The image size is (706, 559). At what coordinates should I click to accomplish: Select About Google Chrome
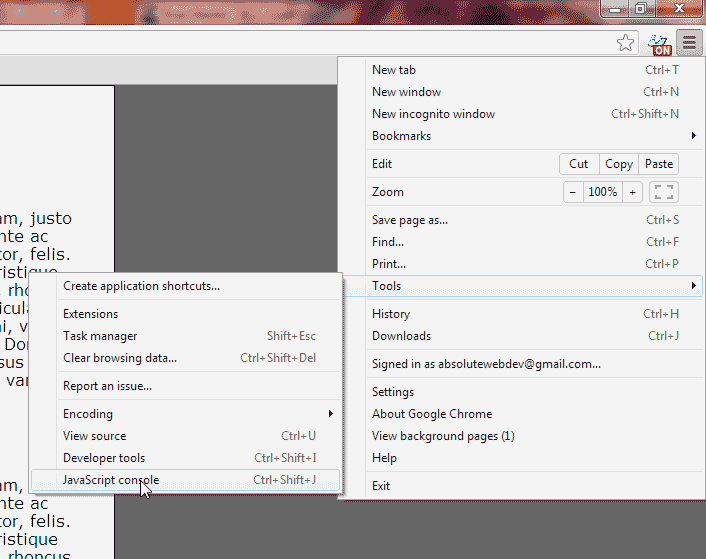coord(534,414)
